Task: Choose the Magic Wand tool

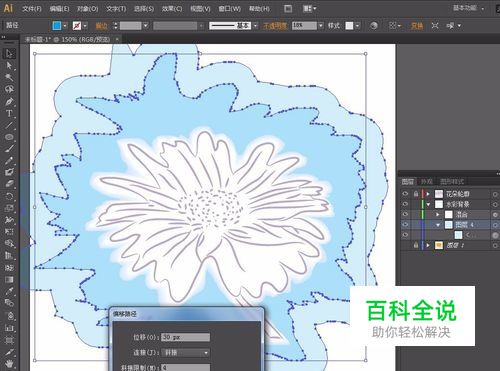Action: pos(9,77)
